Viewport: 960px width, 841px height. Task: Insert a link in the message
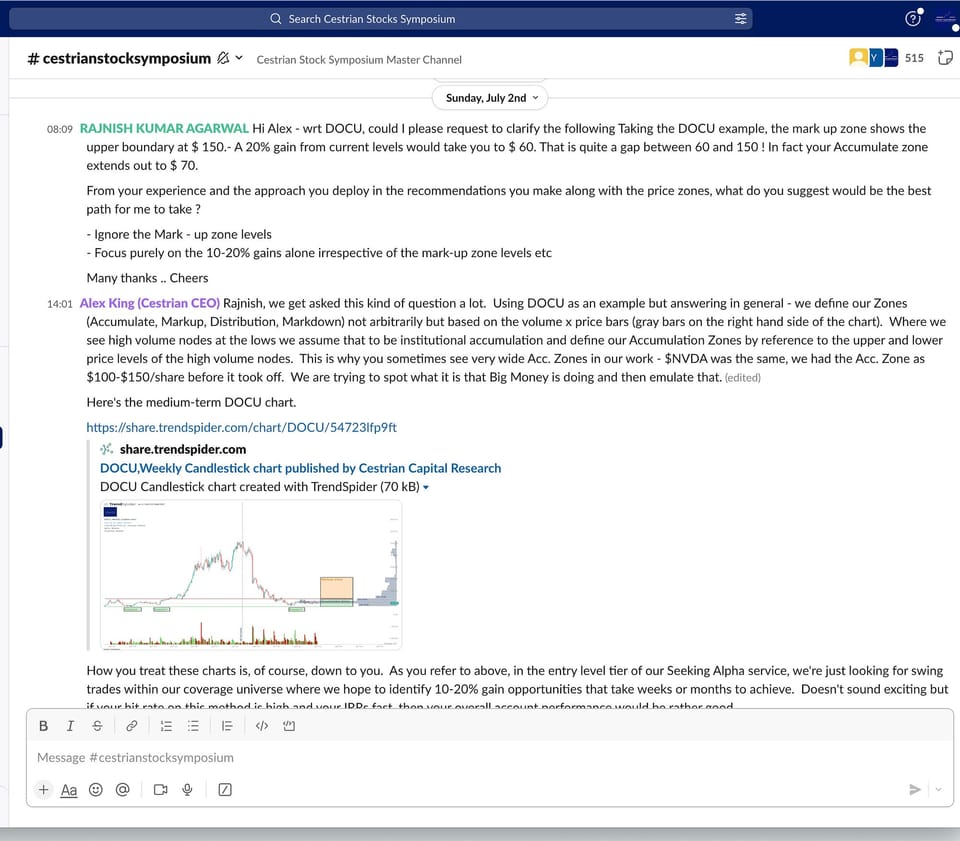[x=132, y=726]
